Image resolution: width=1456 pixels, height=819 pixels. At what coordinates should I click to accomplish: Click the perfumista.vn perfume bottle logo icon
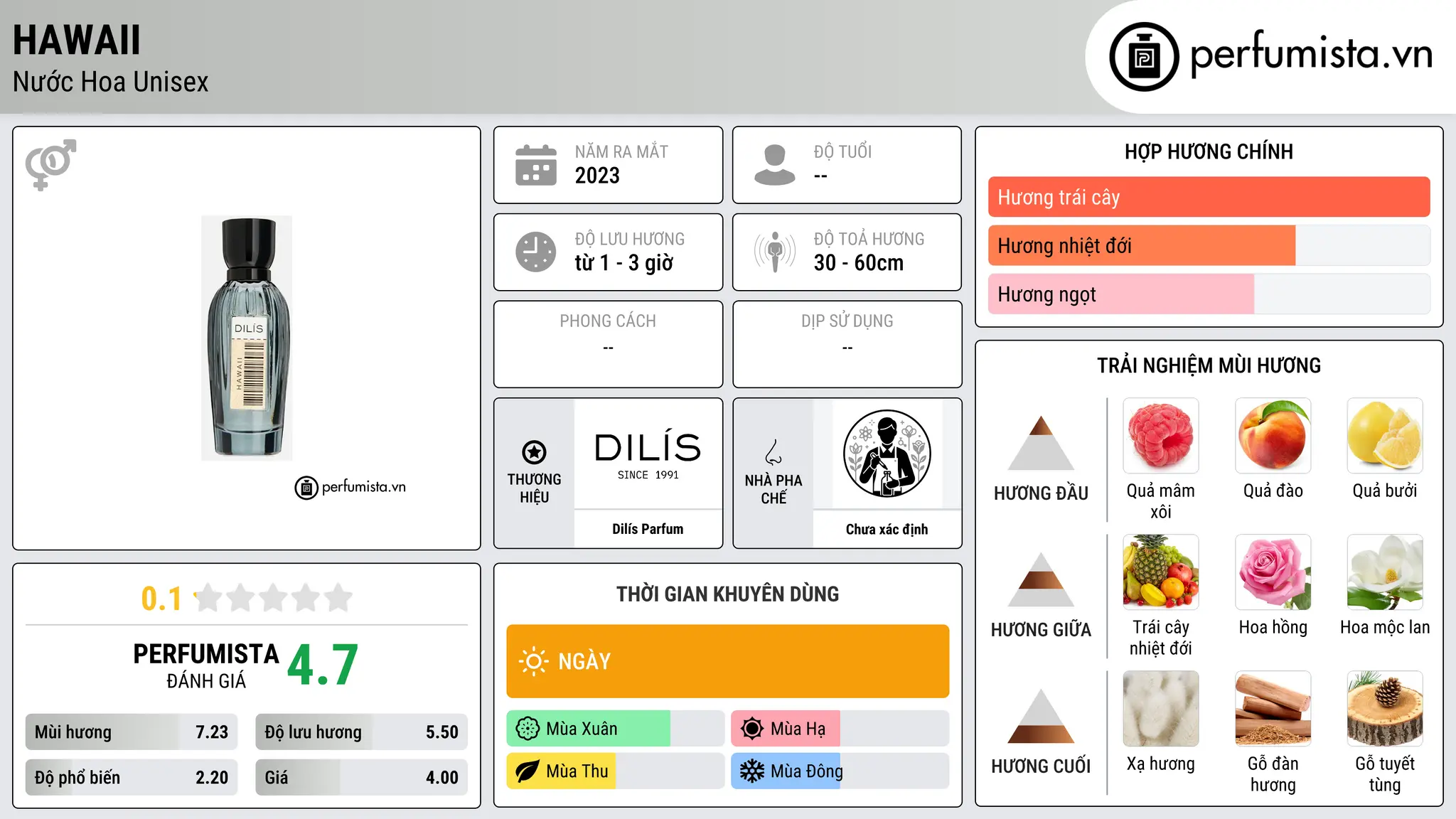click(x=1144, y=57)
